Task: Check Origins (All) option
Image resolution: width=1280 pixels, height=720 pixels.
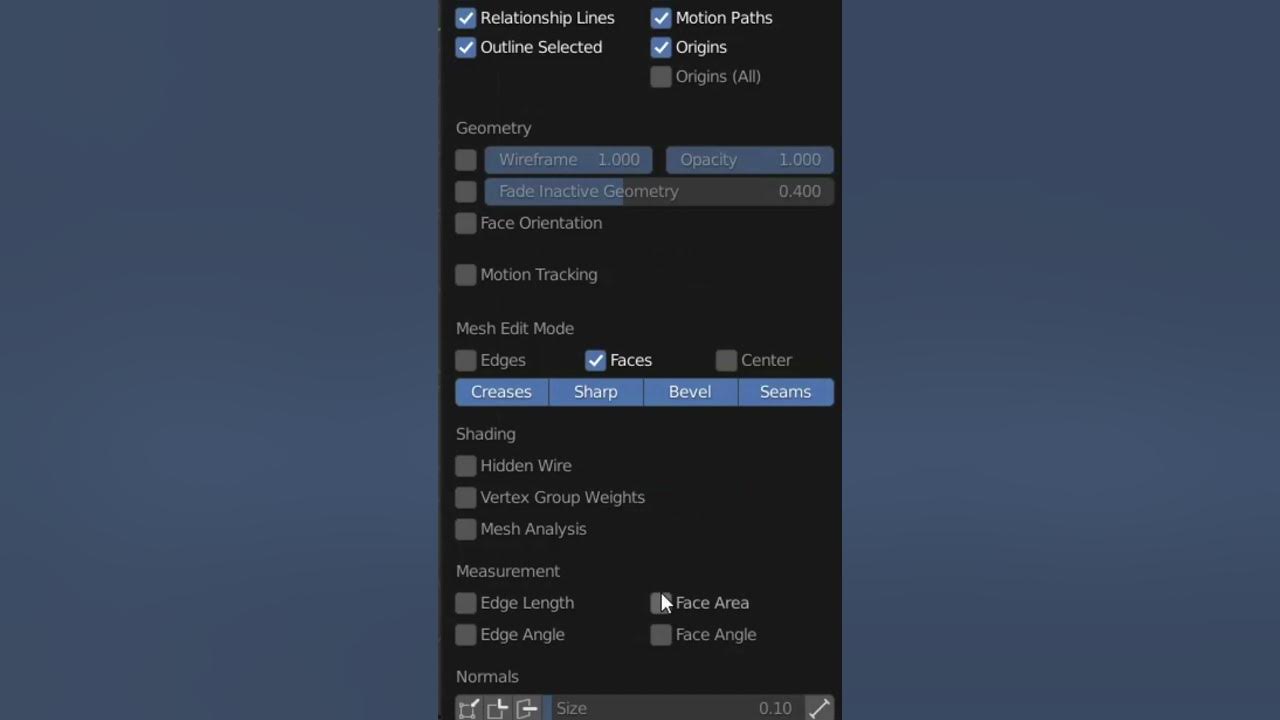Action: coord(661,77)
